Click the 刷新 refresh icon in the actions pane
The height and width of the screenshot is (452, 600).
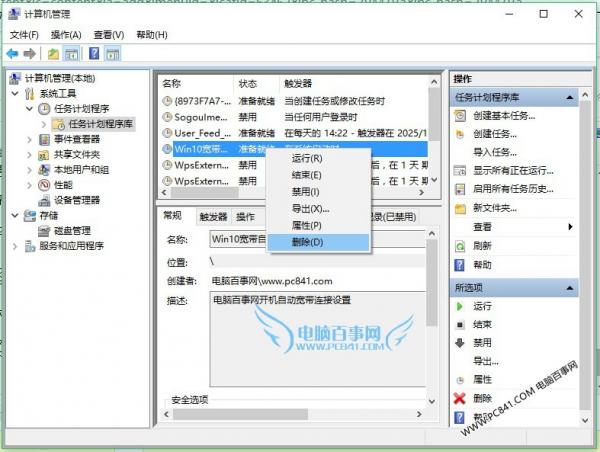[460, 246]
